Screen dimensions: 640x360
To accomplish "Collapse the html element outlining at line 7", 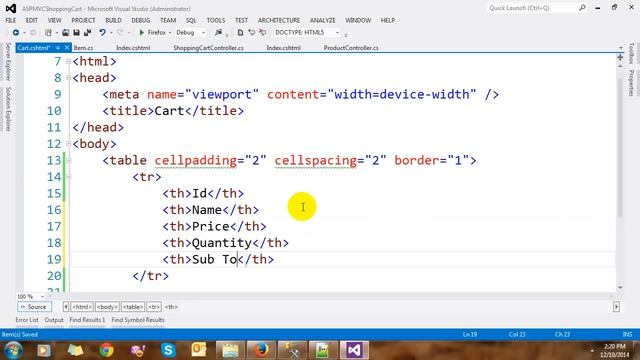I will (68, 61).
